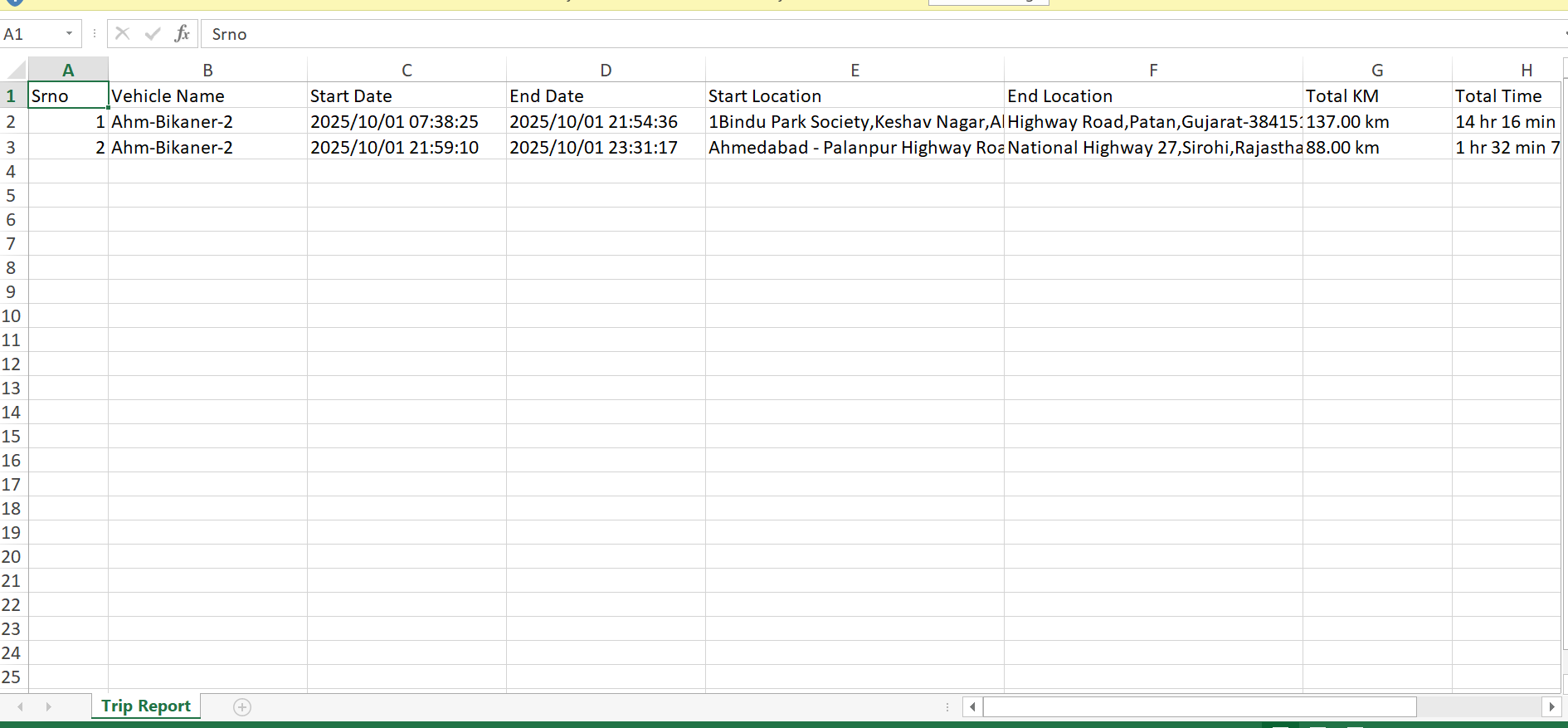Click the Cancel entry X icon

click(x=123, y=34)
